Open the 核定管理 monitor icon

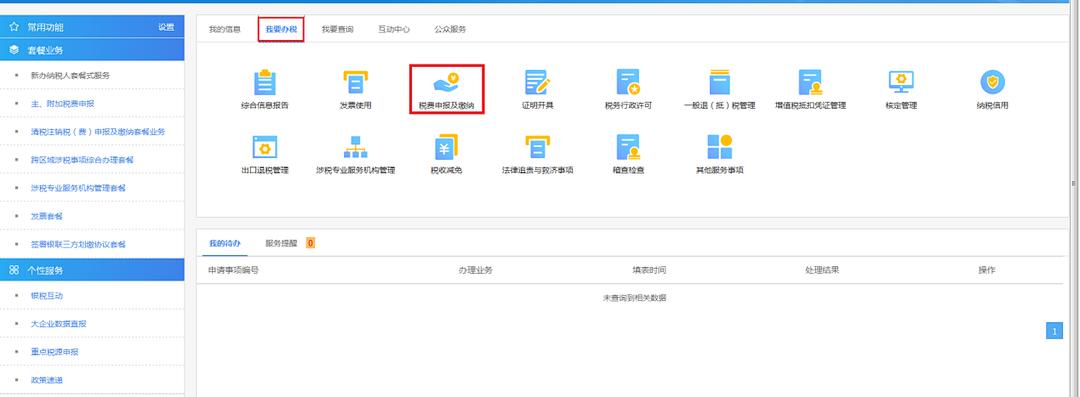tap(901, 83)
